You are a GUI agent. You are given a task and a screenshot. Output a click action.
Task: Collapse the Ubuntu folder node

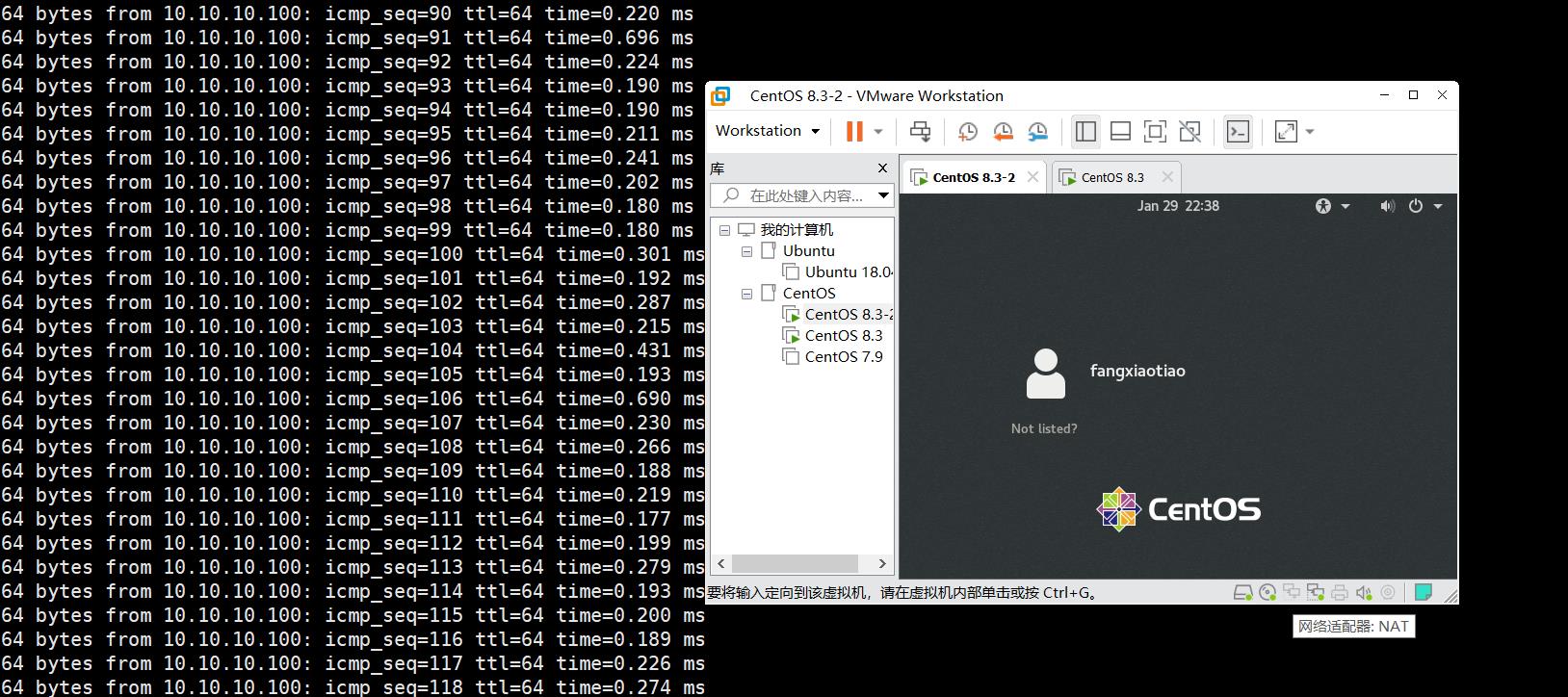[x=746, y=251]
